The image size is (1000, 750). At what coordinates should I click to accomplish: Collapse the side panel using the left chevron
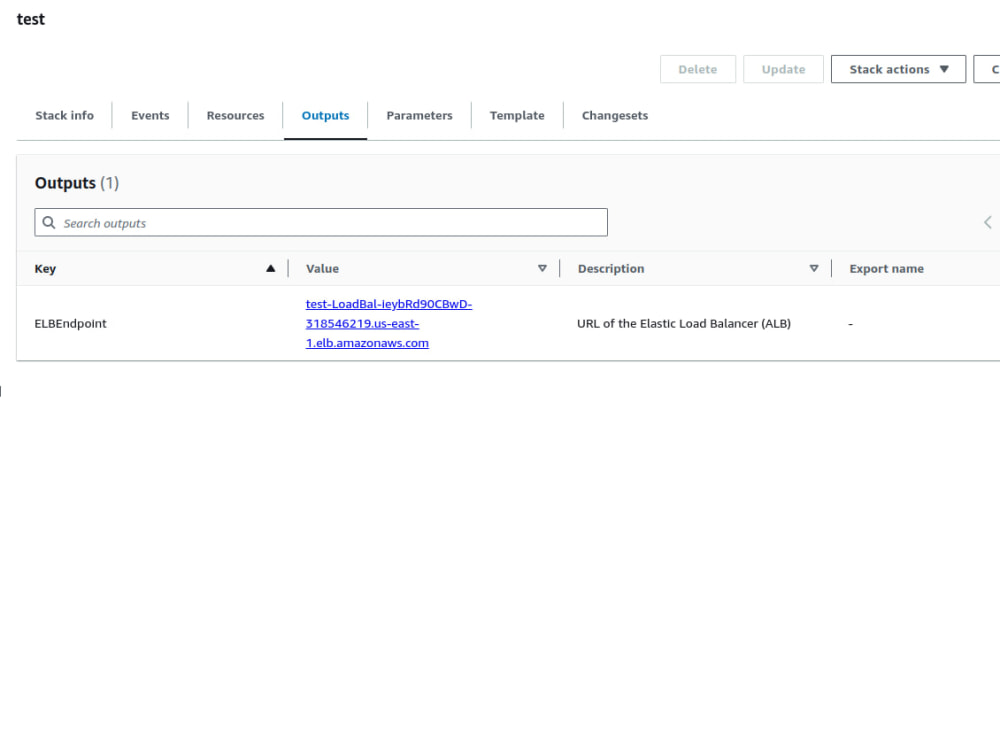[987, 222]
